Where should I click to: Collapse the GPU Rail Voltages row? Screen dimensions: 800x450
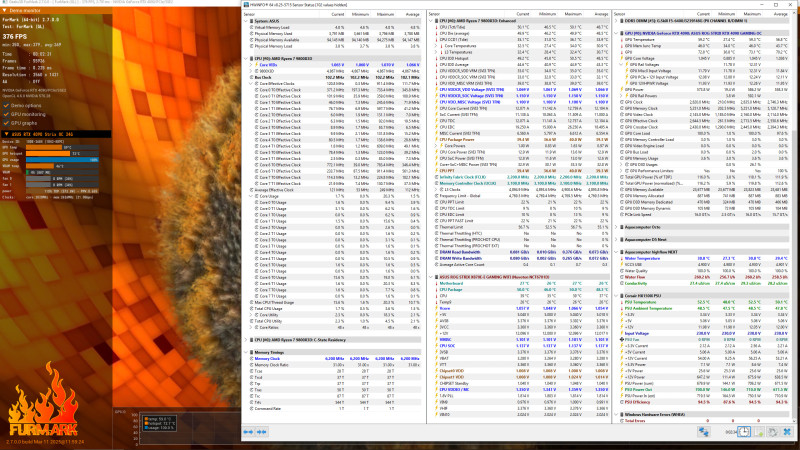[x=622, y=65]
